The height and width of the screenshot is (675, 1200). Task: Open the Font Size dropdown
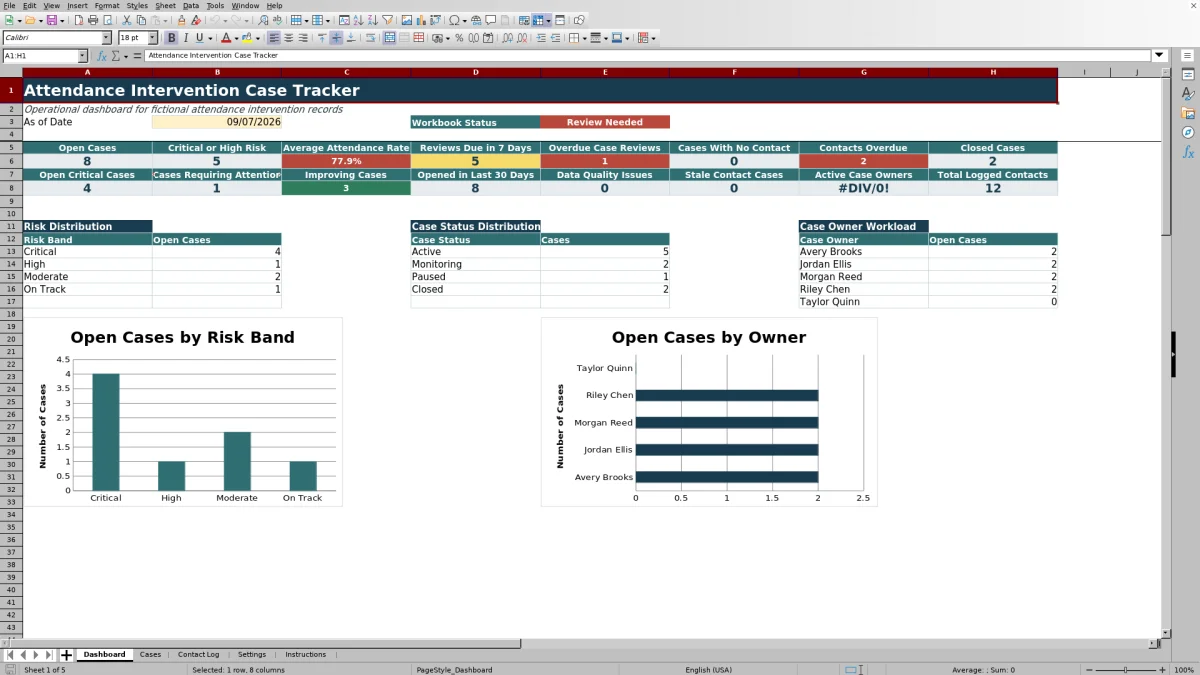[153, 38]
